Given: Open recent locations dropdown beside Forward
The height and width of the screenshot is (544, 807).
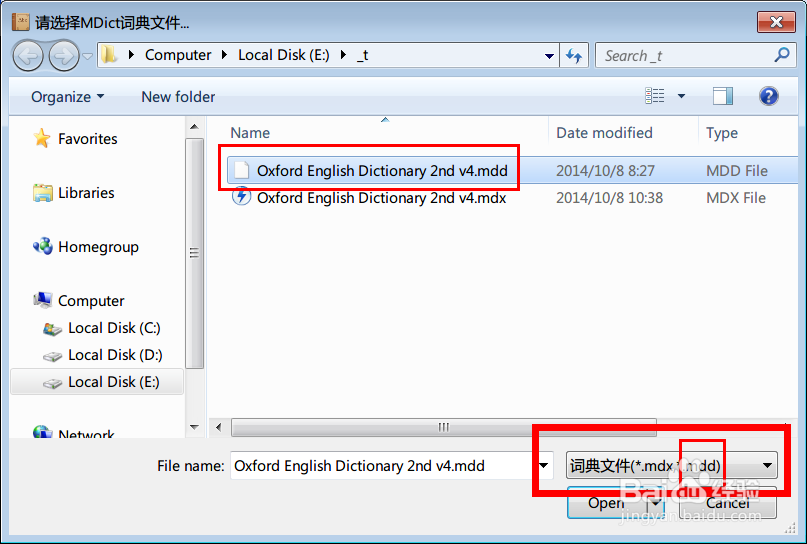Looking at the screenshot, I should click(x=87, y=56).
